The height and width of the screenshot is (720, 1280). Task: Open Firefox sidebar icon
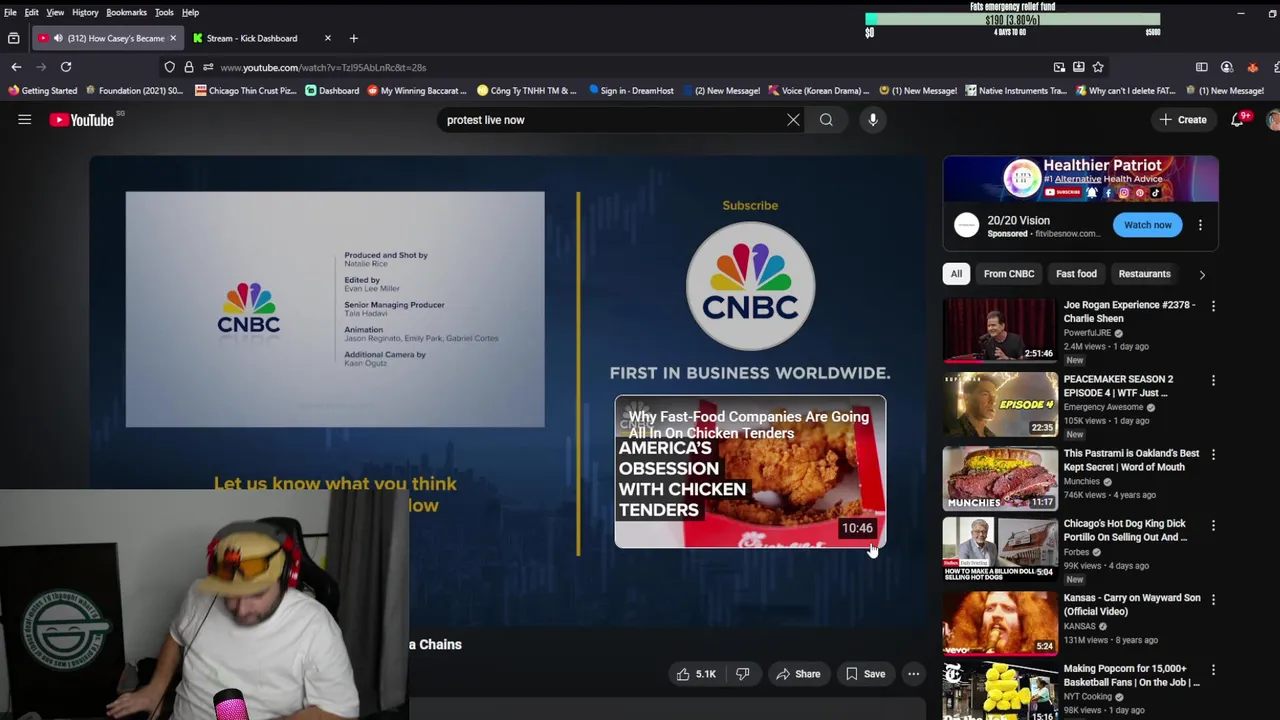pyautogui.click(x=1202, y=67)
